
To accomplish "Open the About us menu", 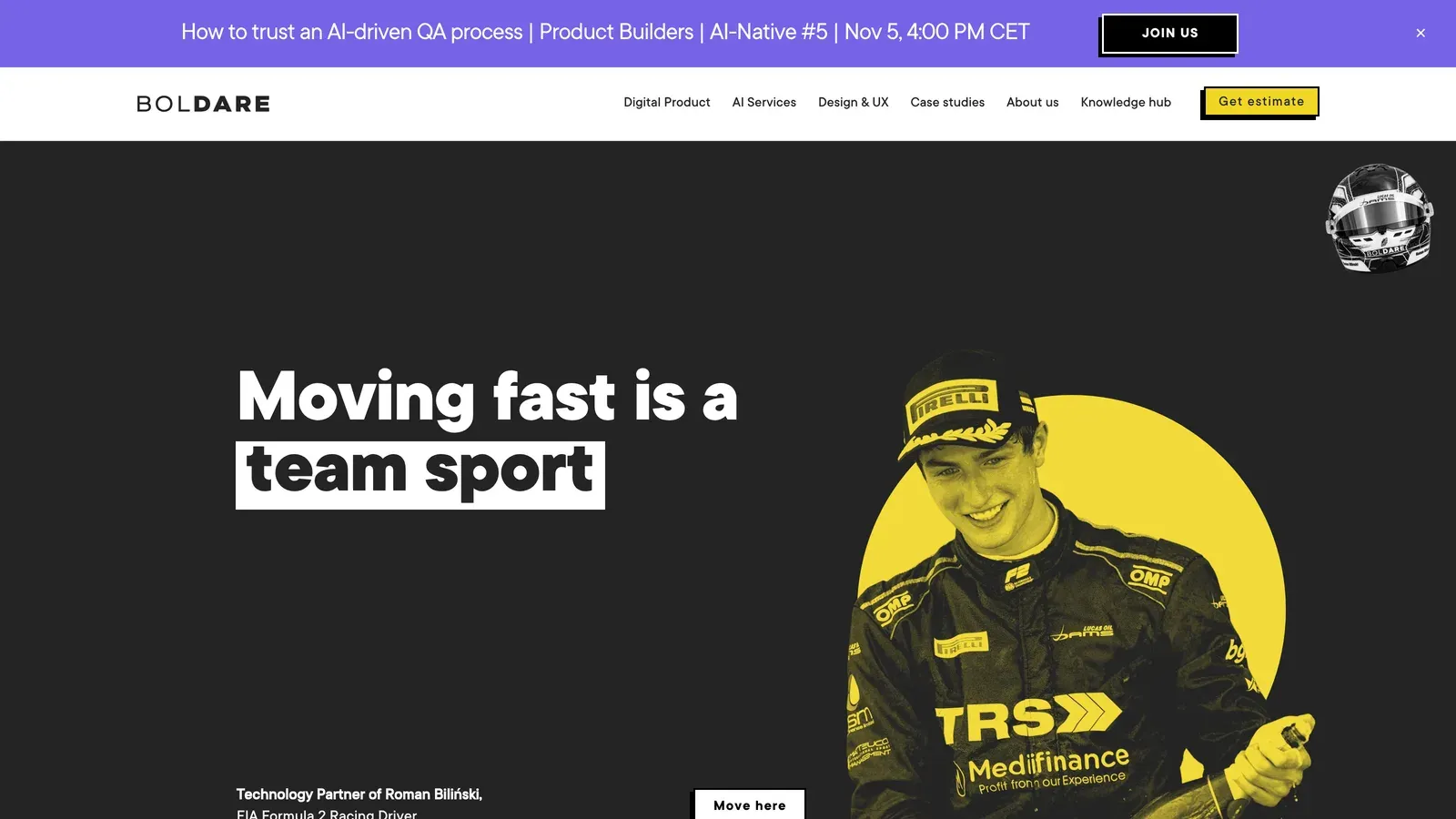I will [1032, 103].
